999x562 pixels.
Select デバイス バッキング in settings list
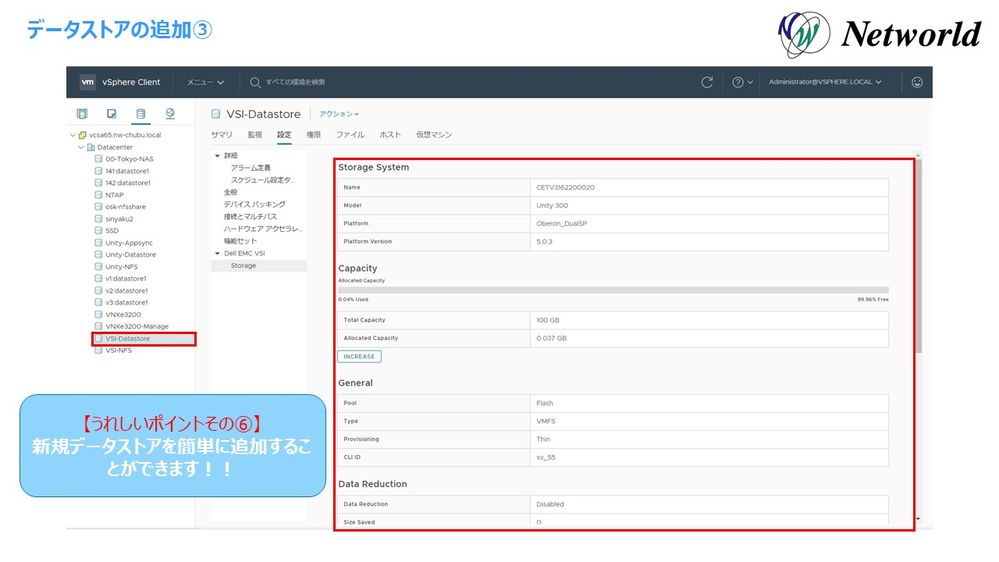[254, 205]
